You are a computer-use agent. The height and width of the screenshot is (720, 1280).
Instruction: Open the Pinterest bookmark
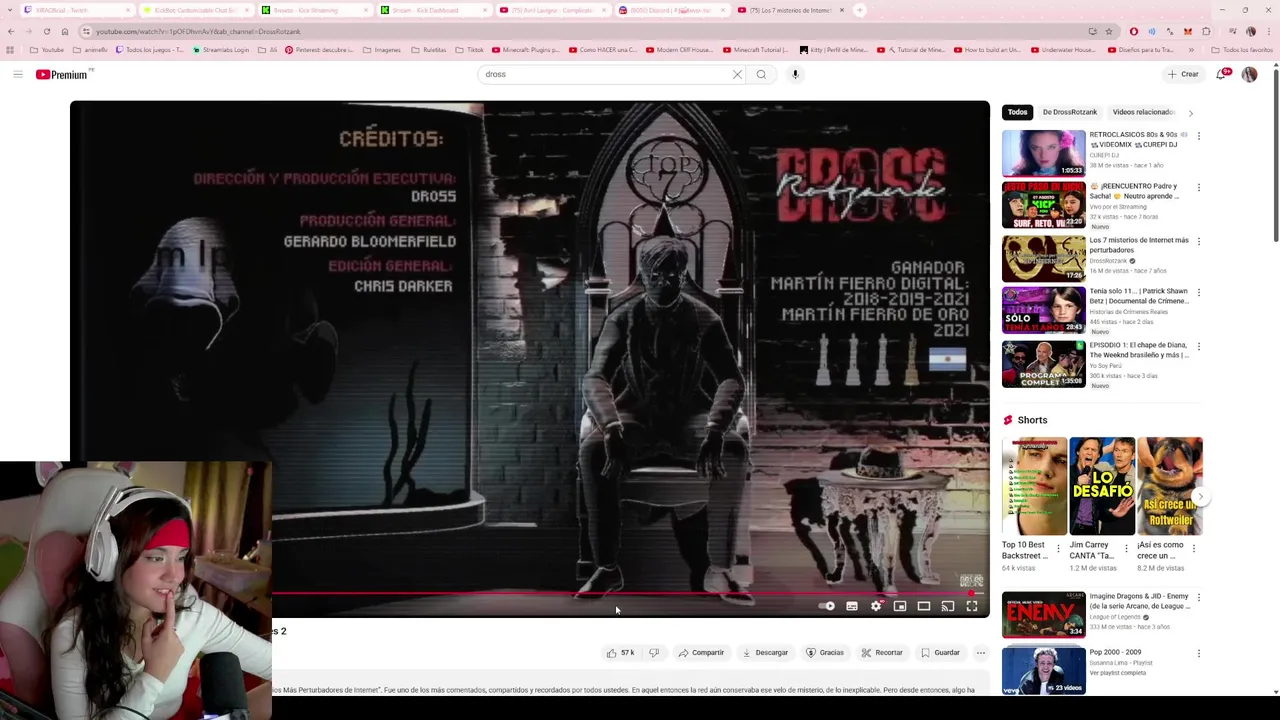click(319, 50)
